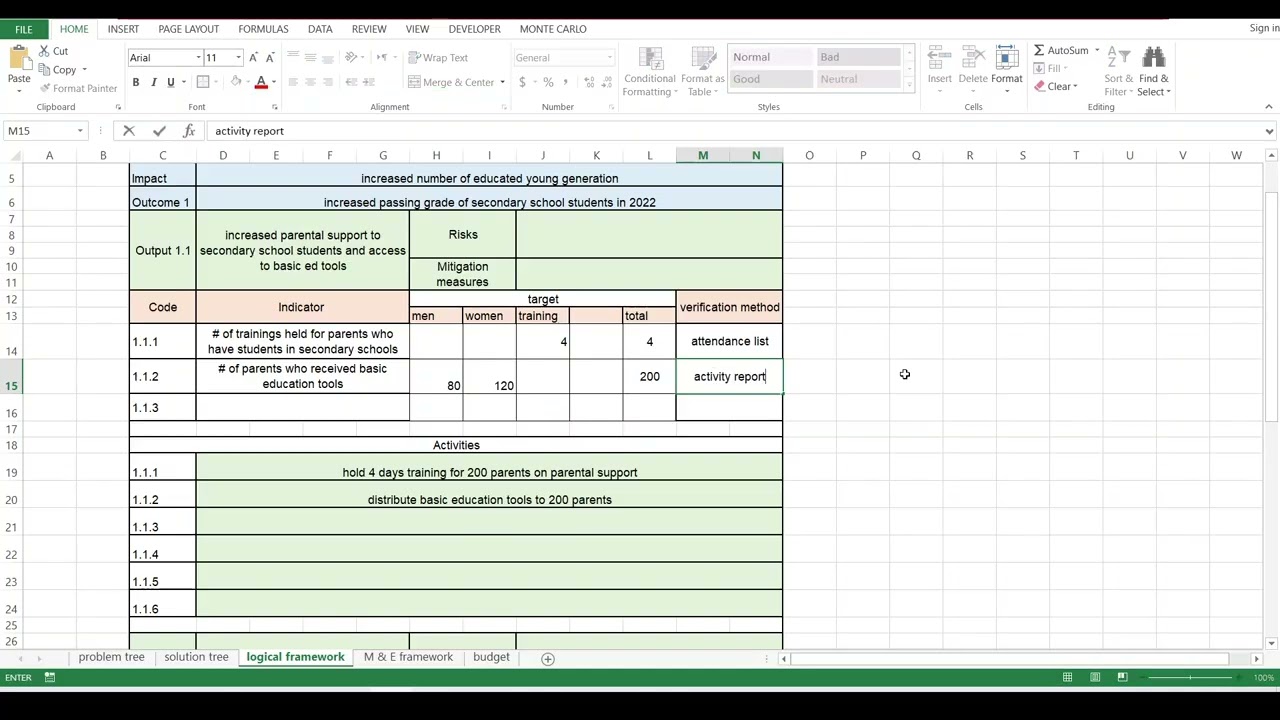
Task: Switch to the FORMULAS ribbon tab
Action: [263, 29]
